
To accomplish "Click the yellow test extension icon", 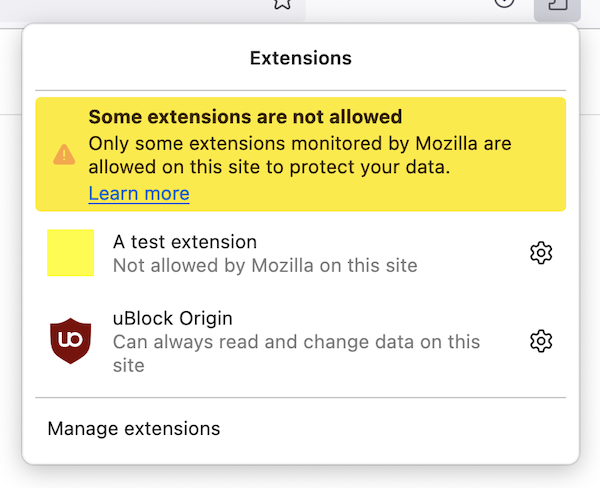I will pyautogui.click(x=70, y=253).
